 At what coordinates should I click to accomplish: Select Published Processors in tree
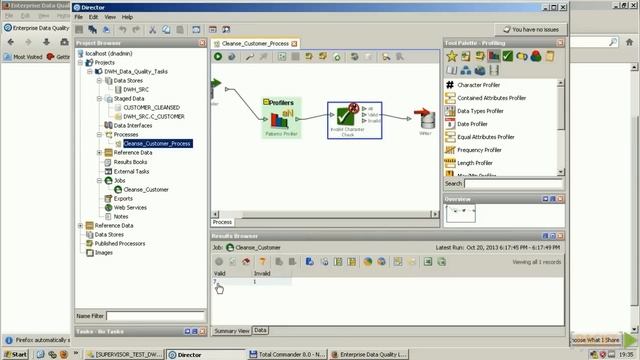pos(120,243)
